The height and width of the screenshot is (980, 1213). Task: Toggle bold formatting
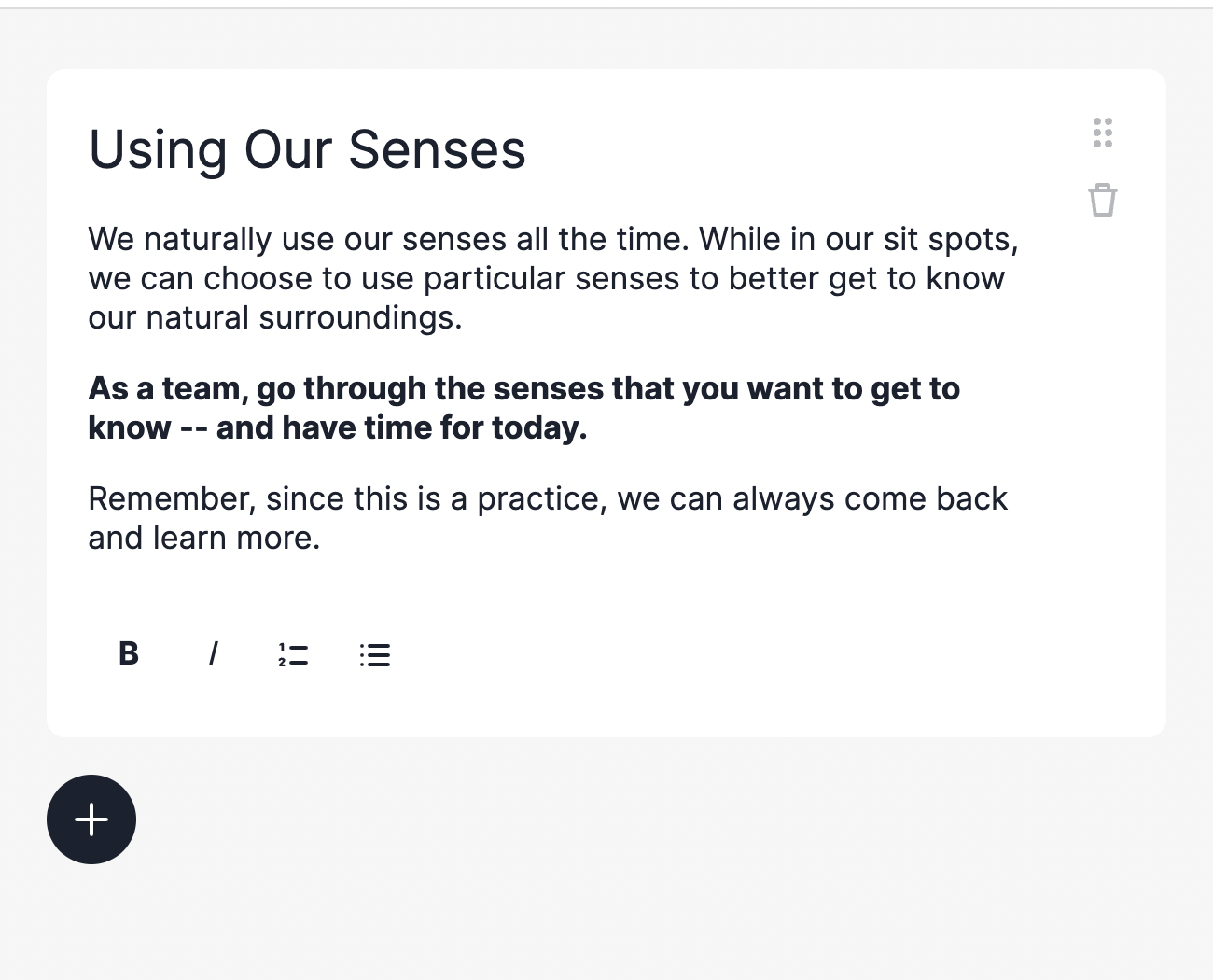pyautogui.click(x=129, y=653)
